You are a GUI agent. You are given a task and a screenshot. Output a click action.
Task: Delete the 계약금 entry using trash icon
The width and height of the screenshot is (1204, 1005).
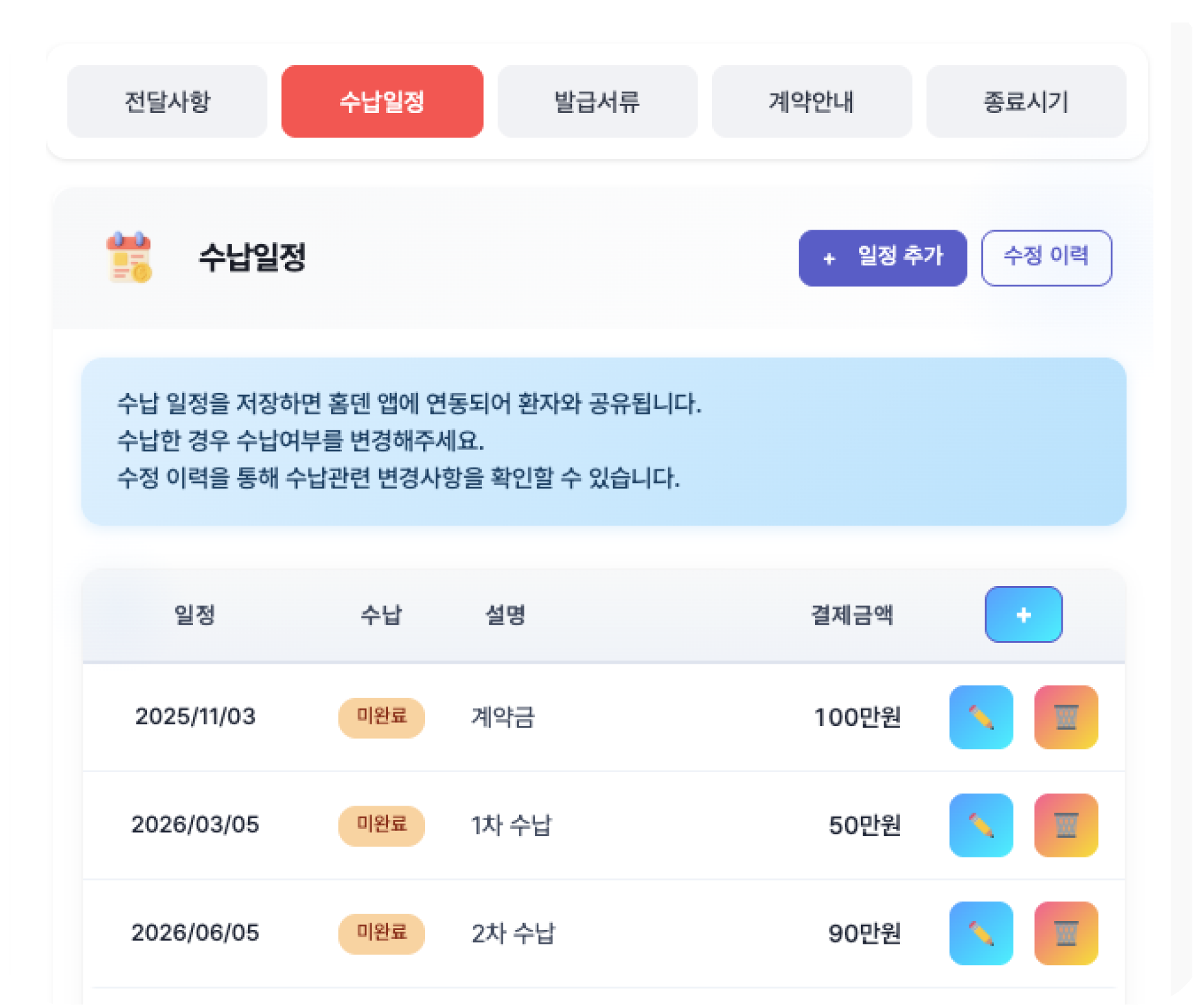1066,717
